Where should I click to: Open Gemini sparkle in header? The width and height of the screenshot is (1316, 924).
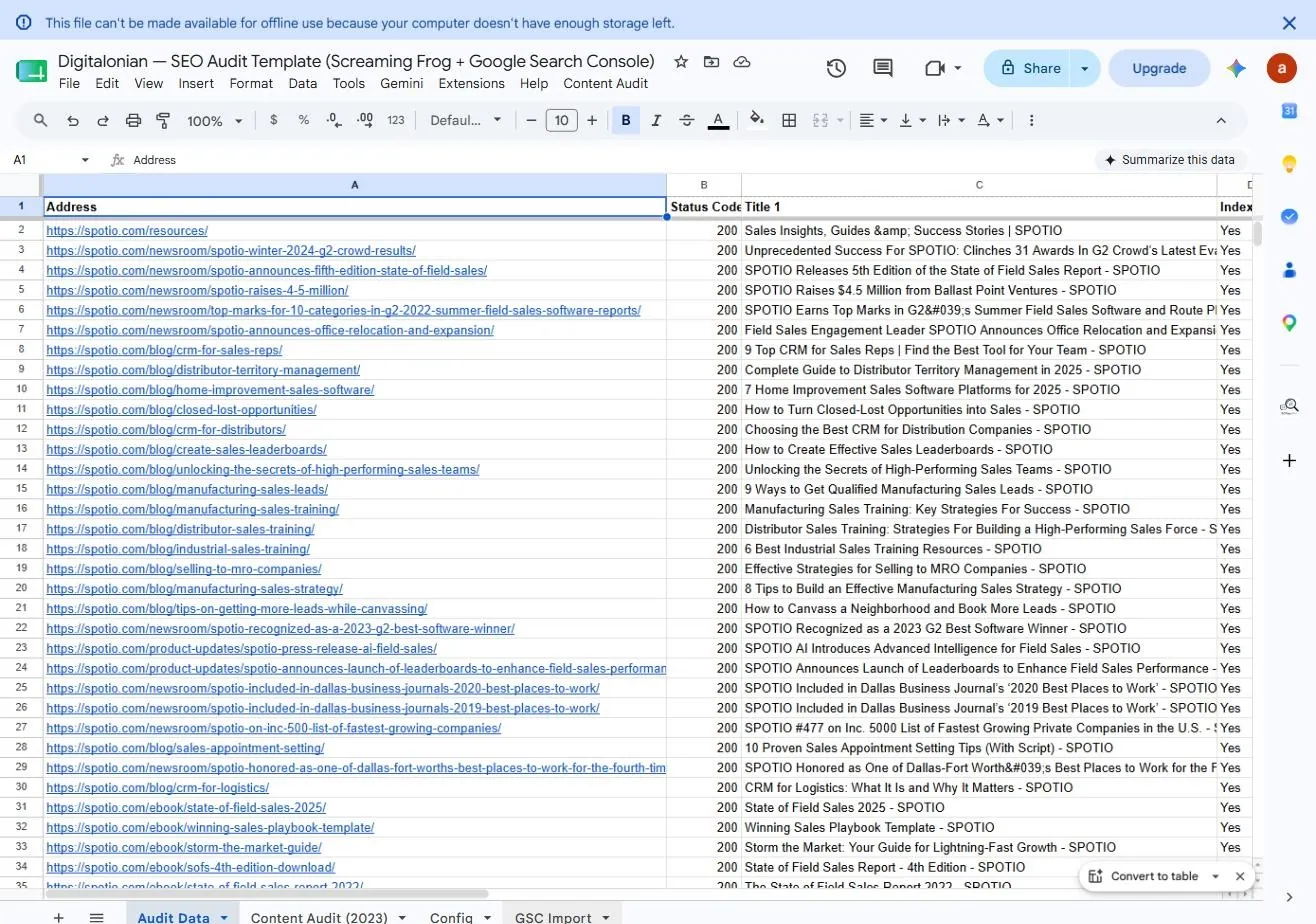(x=1236, y=68)
